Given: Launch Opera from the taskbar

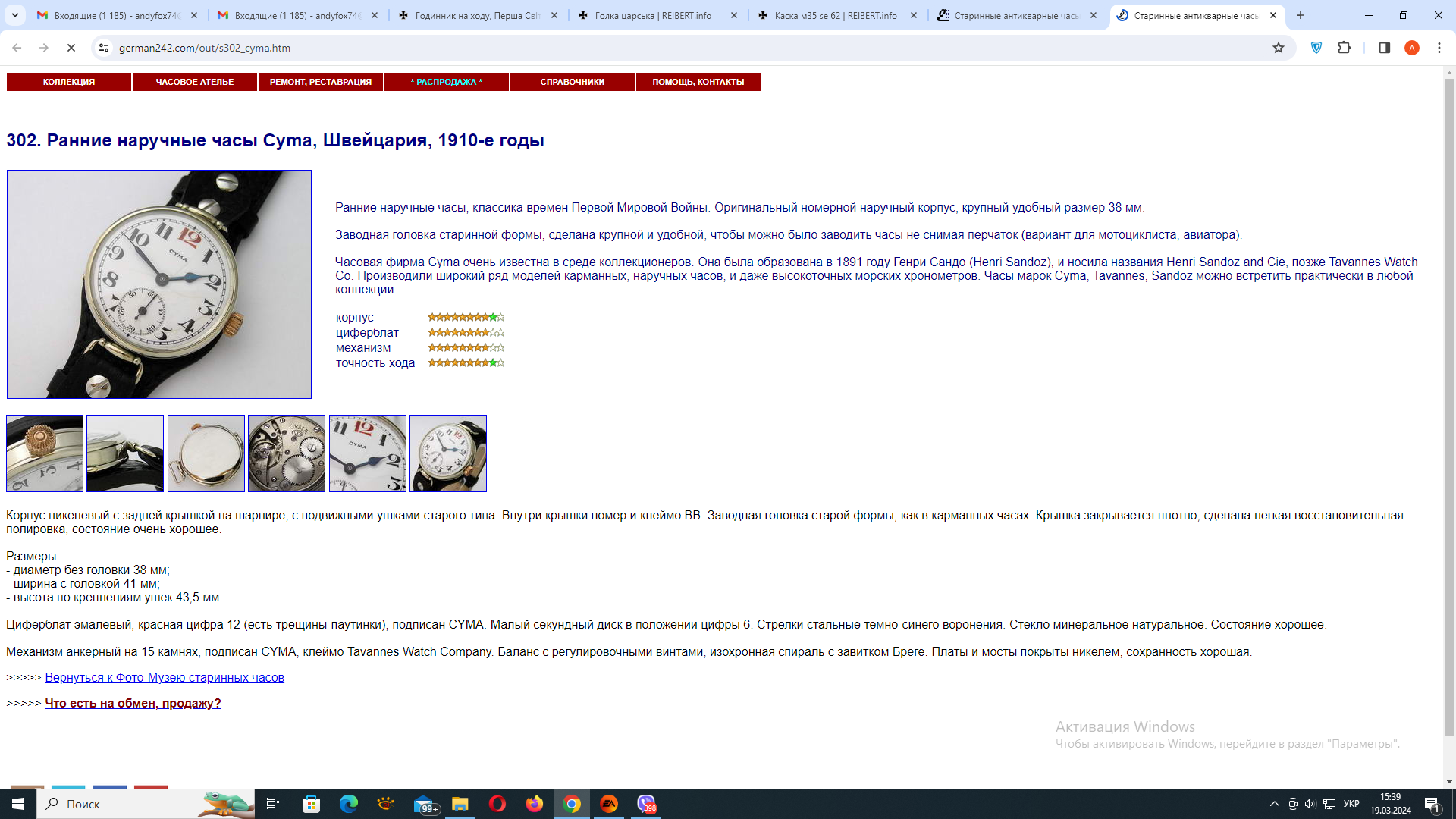Looking at the screenshot, I should point(497,804).
